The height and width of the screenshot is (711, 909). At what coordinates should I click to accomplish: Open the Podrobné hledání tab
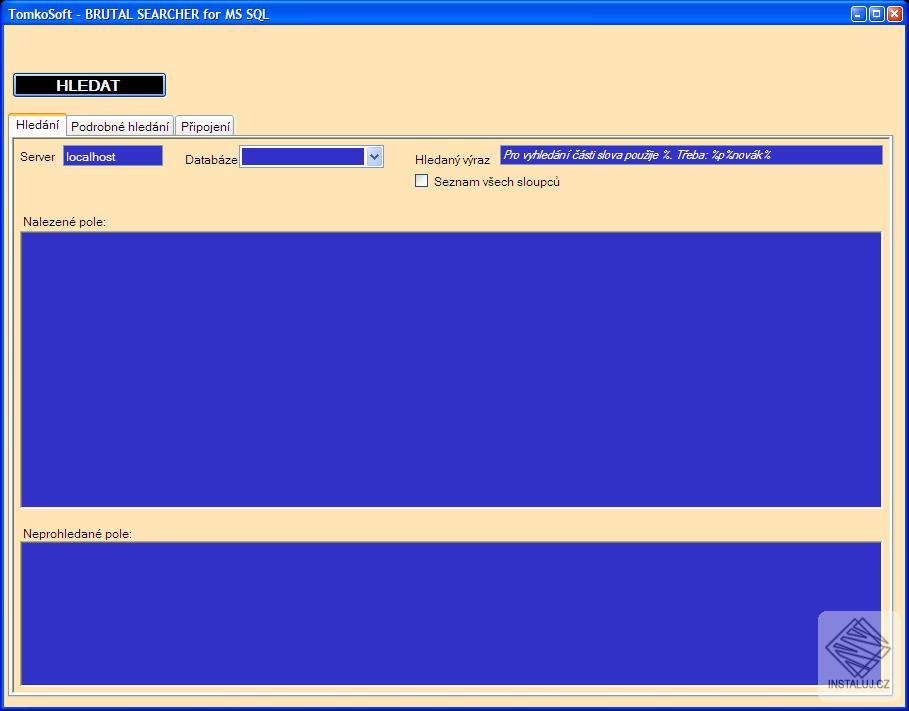(120, 126)
